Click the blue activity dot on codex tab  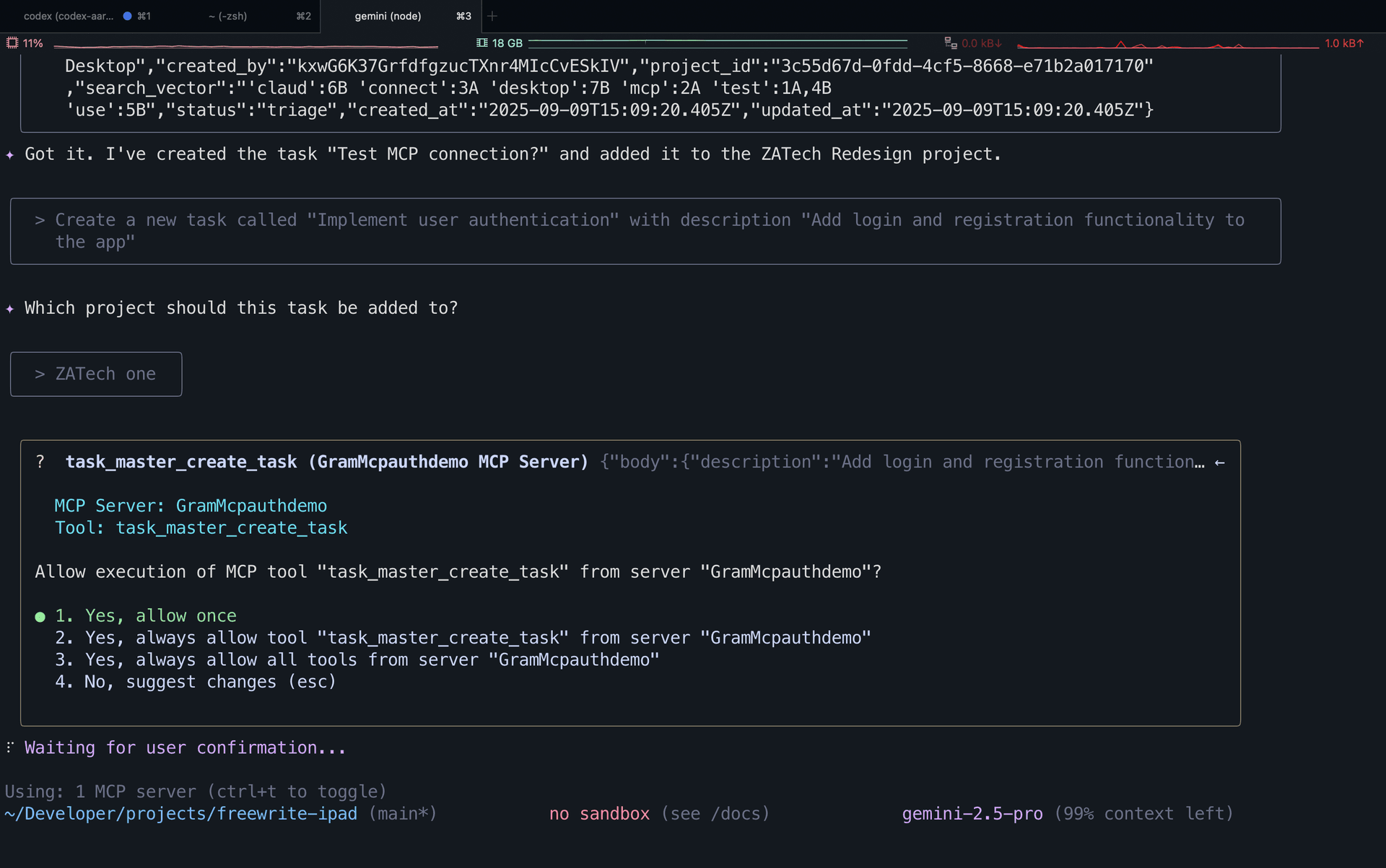click(x=127, y=15)
